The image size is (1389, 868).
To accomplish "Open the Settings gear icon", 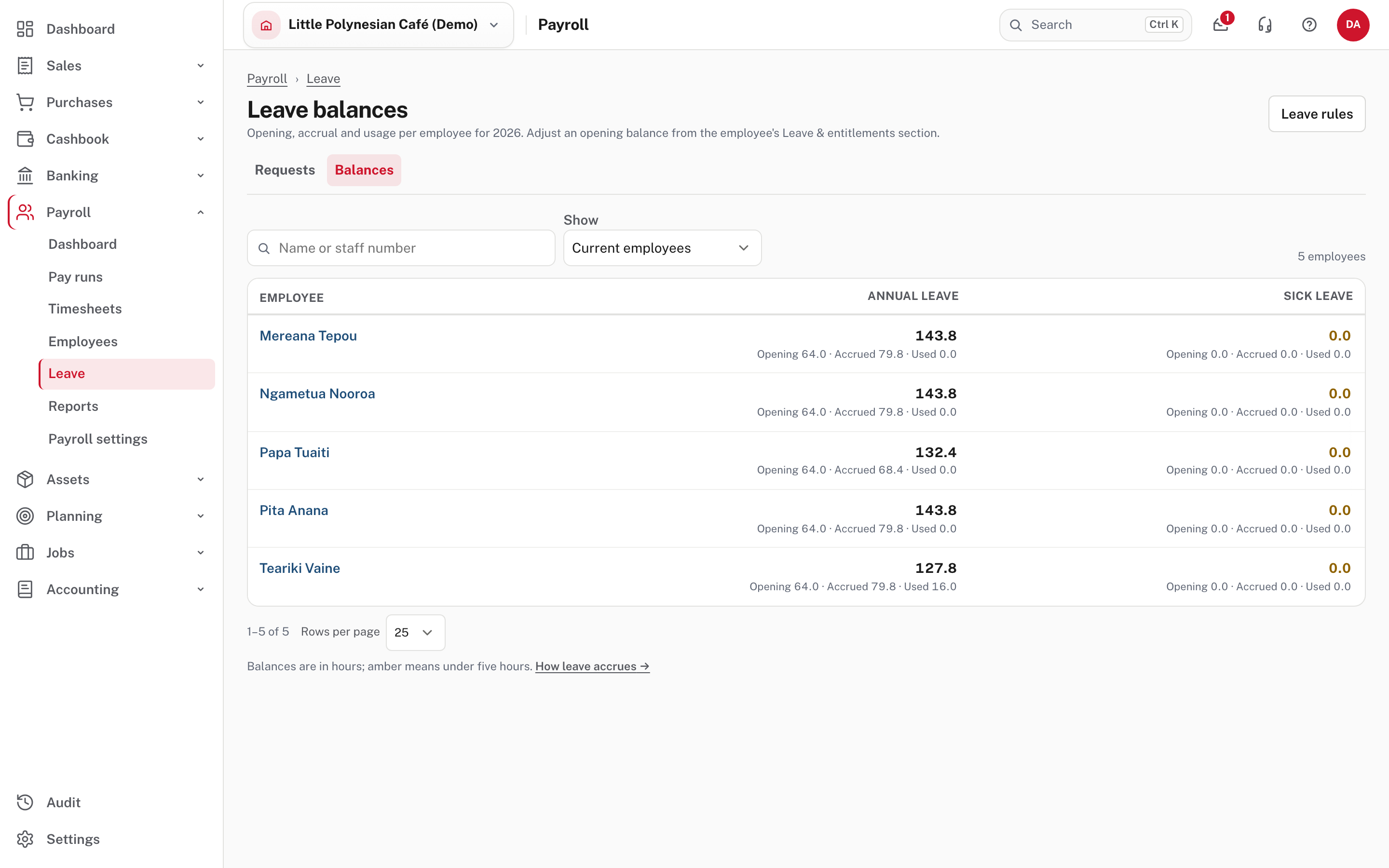I will [x=25, y=839].
